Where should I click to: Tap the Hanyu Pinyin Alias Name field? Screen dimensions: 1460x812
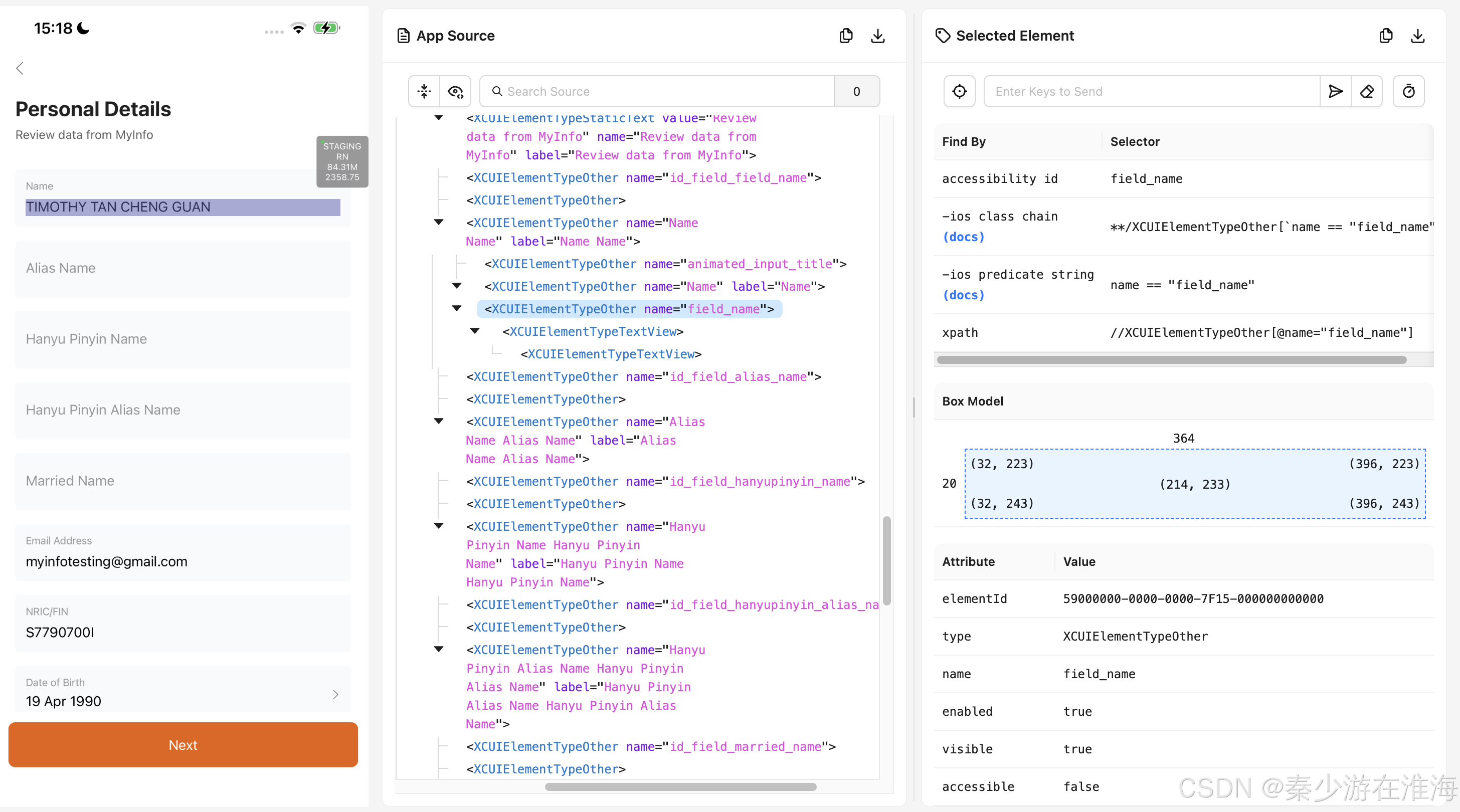point(183,410)
